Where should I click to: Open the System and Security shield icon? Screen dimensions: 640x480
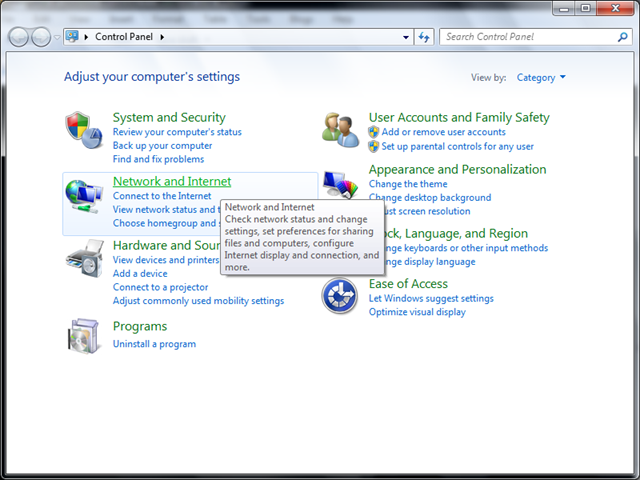pos(83,130)
